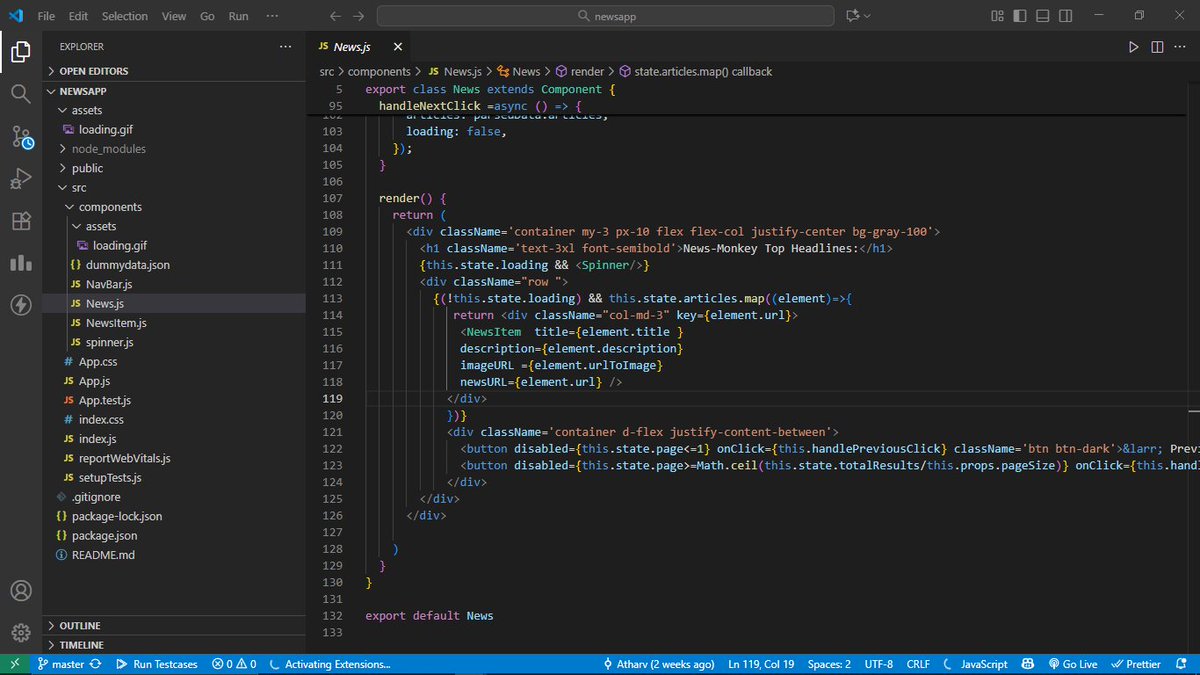This screenshot has width=1200, height=675.
Task: Select the NavBar.js file
Action: tap(112, 284)
